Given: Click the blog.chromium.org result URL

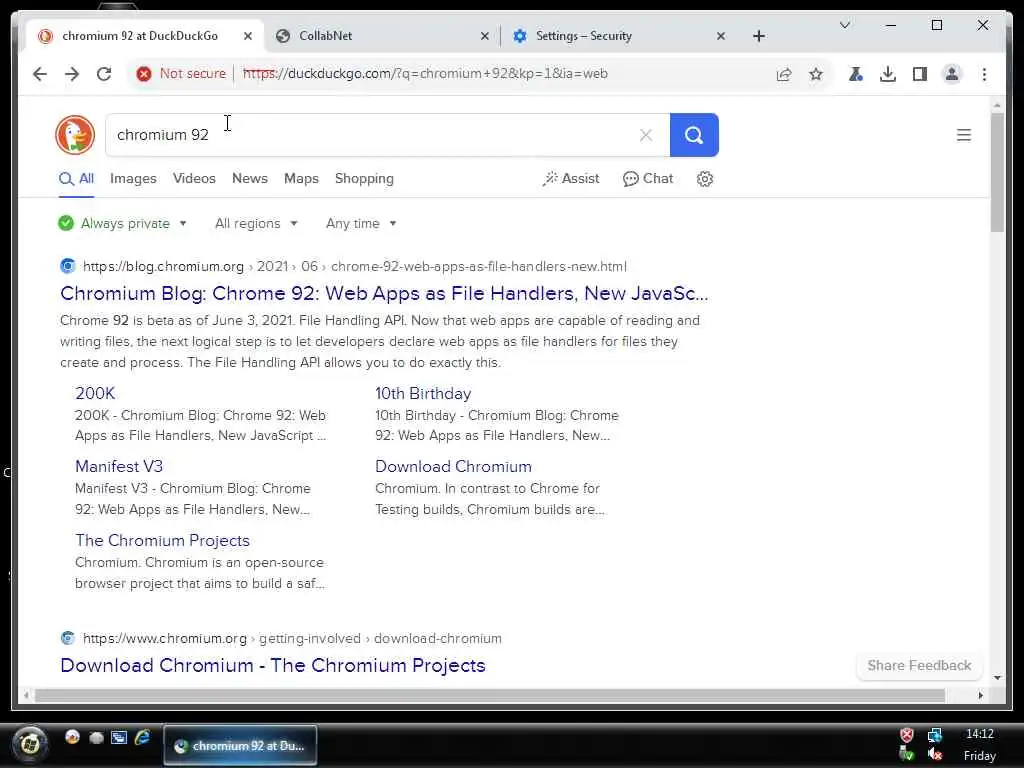Looking at the screenshot, I should coord(355,266).
